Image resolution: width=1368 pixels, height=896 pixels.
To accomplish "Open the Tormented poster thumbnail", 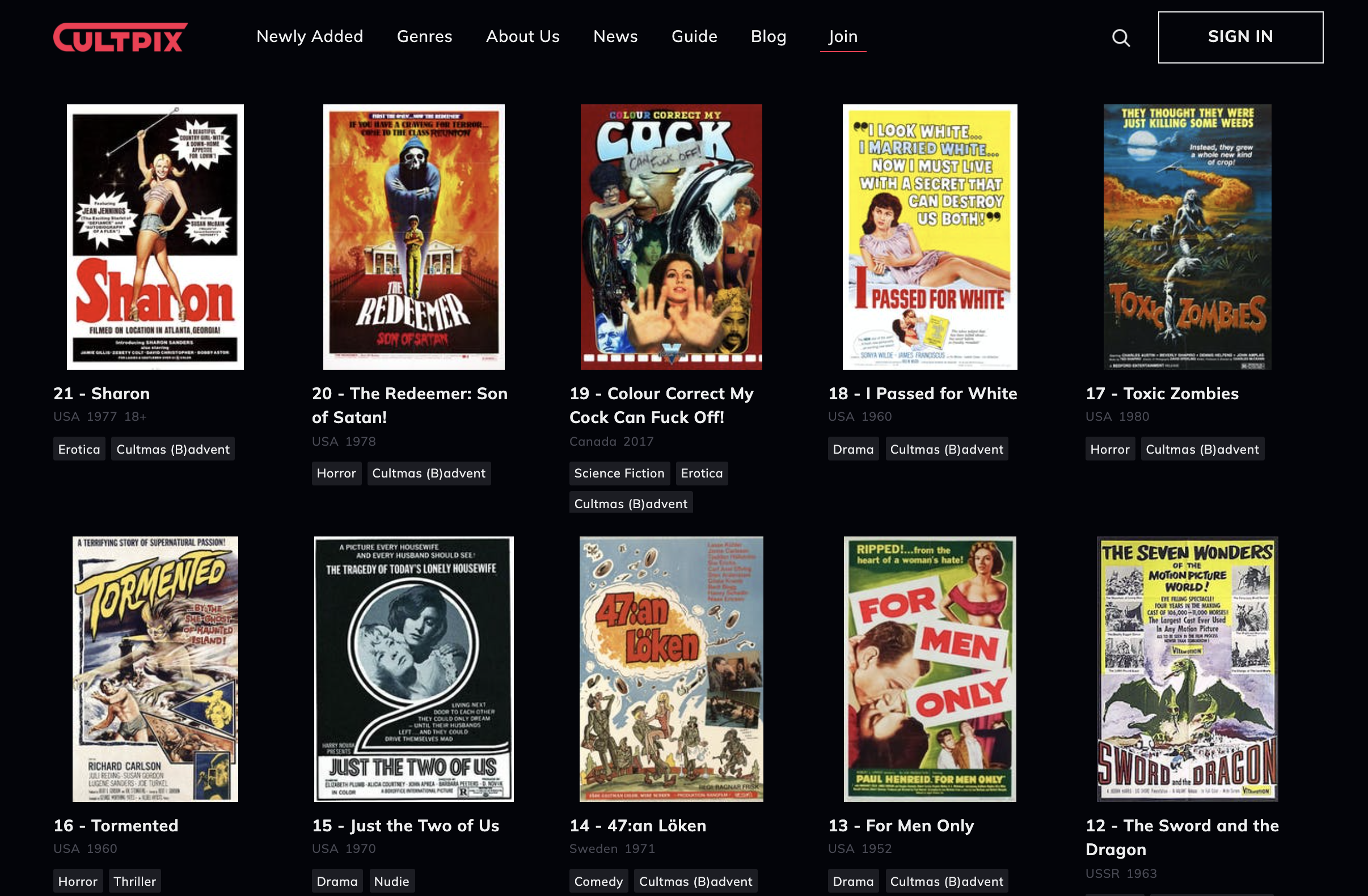I will point(155,669).
